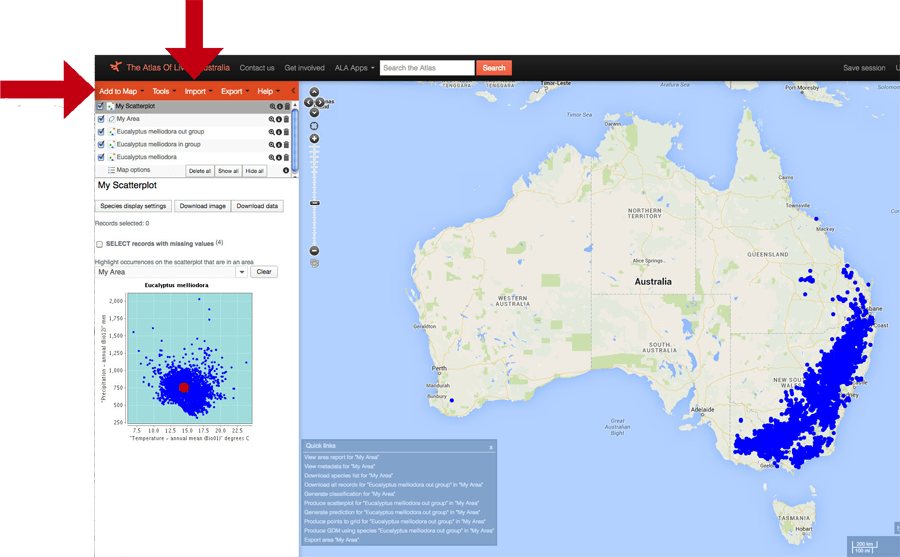Click the red point on the scatterplot

tap(184, 388)
